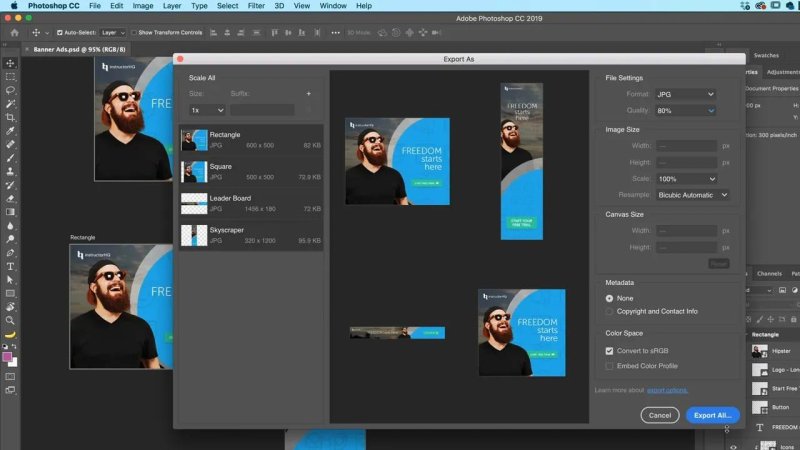
Task: Open the Format JPG dropdown
Action: 685,94
